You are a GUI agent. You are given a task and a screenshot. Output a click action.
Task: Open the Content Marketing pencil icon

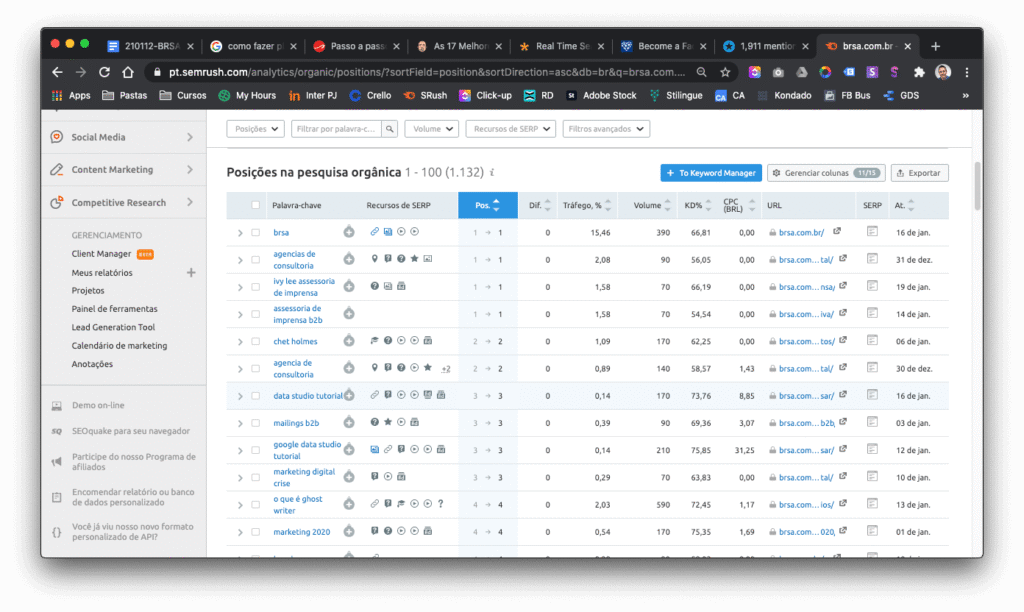pyautogui.click(x=57, y=170)
